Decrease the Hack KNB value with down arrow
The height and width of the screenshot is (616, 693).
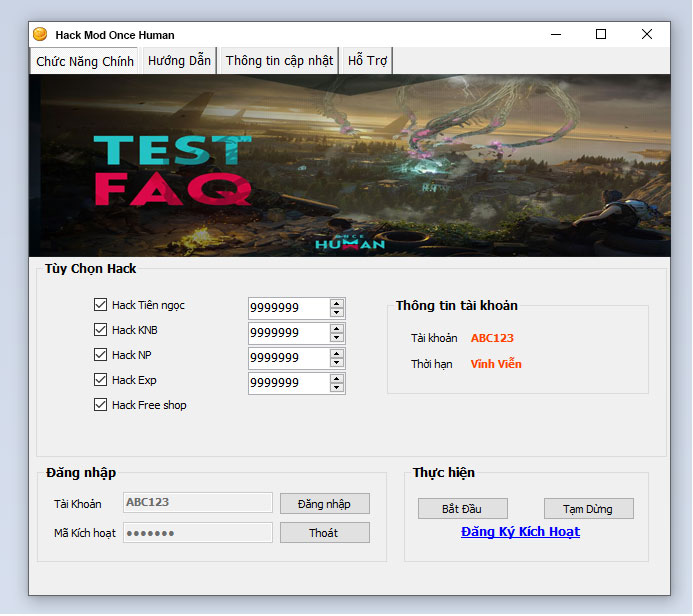click(337, 338)
